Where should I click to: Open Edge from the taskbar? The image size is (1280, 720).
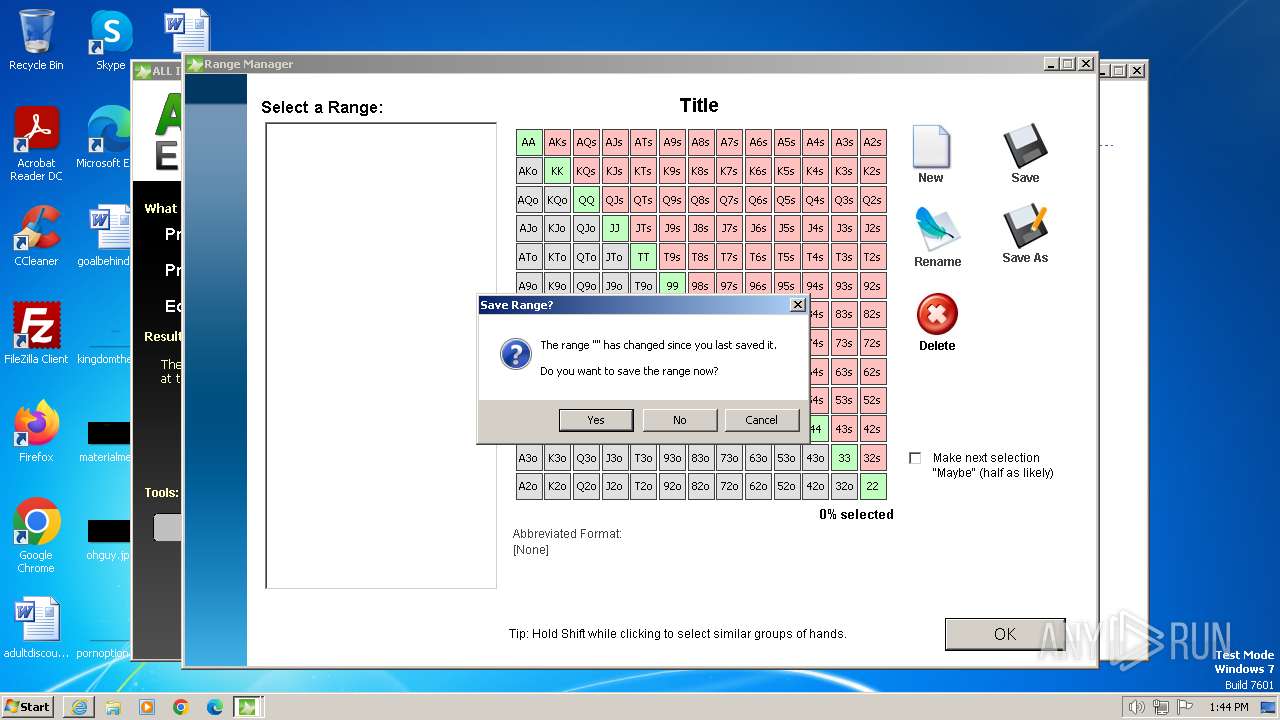click(215, 707)
